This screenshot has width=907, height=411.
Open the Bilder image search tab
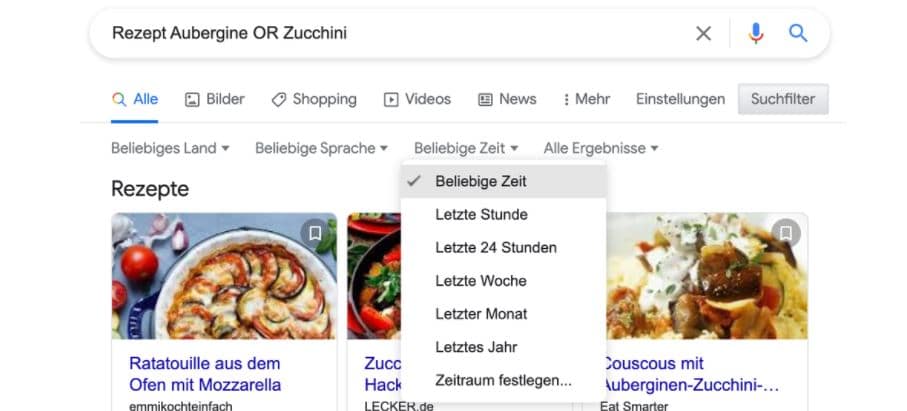(214, 99)
